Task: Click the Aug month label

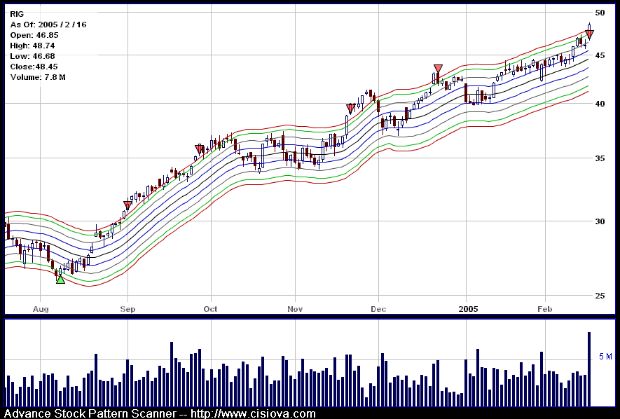Action: tap(40, 309)
